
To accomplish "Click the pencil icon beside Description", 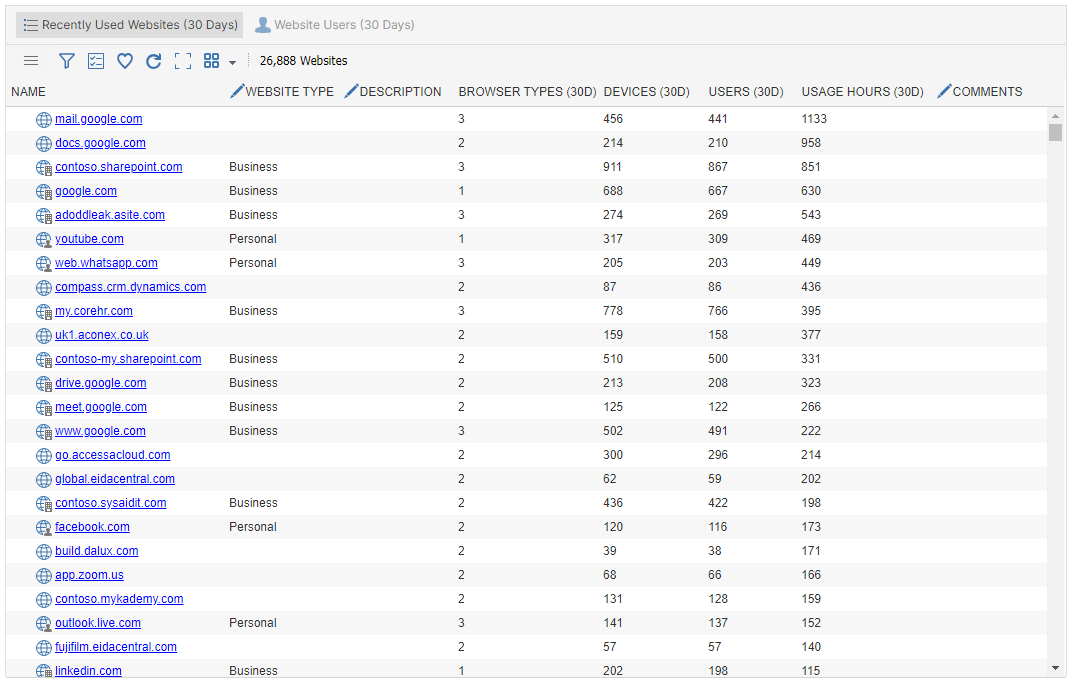I will pos(351,90).
